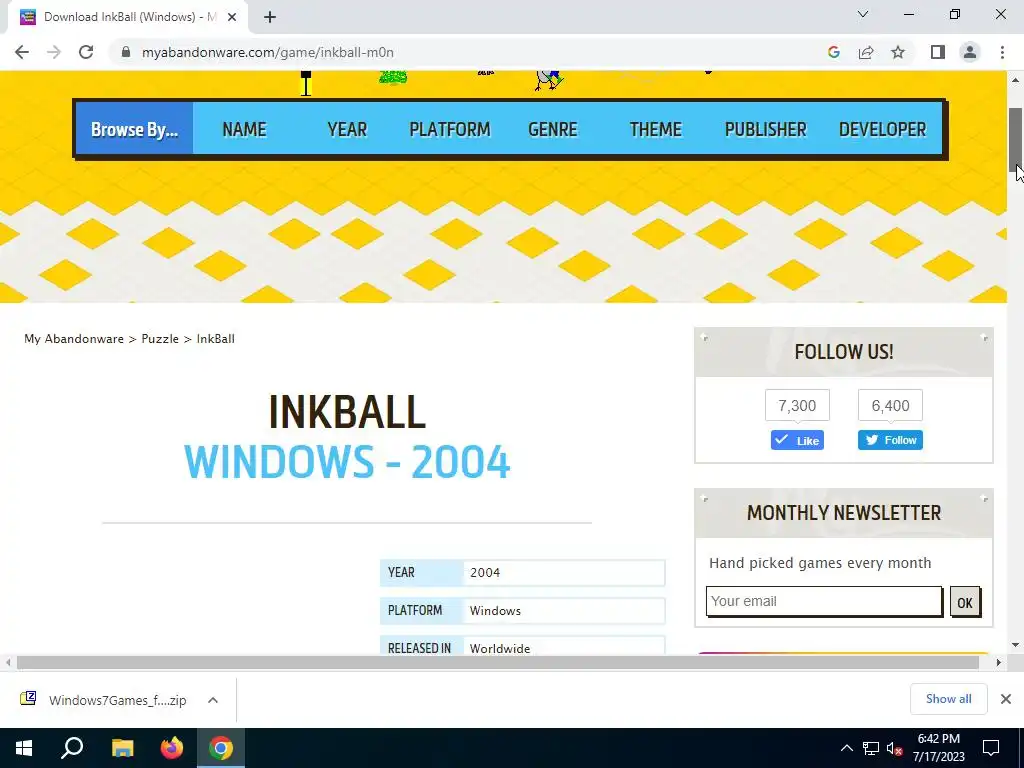
Task: Click the vertical scrollbar up arrow
Action: pyautogui.click(x=1016, y=80)
